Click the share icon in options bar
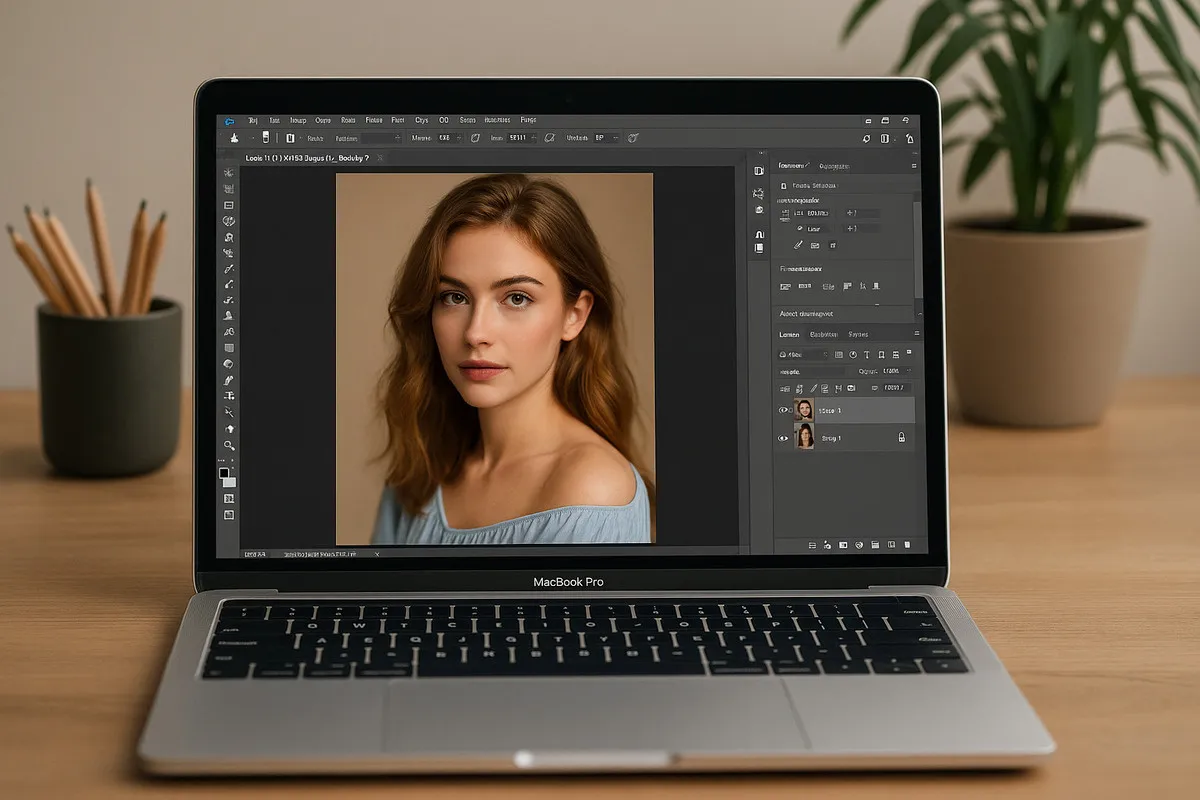 pos(909,139)
